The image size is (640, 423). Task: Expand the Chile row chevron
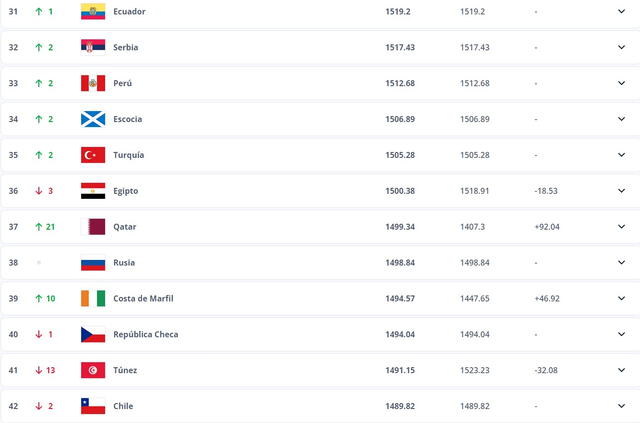(623, 406)
